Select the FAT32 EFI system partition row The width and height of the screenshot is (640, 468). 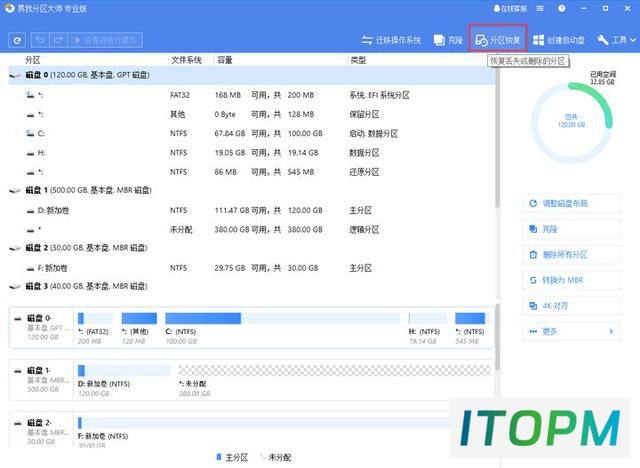(251, 95)
